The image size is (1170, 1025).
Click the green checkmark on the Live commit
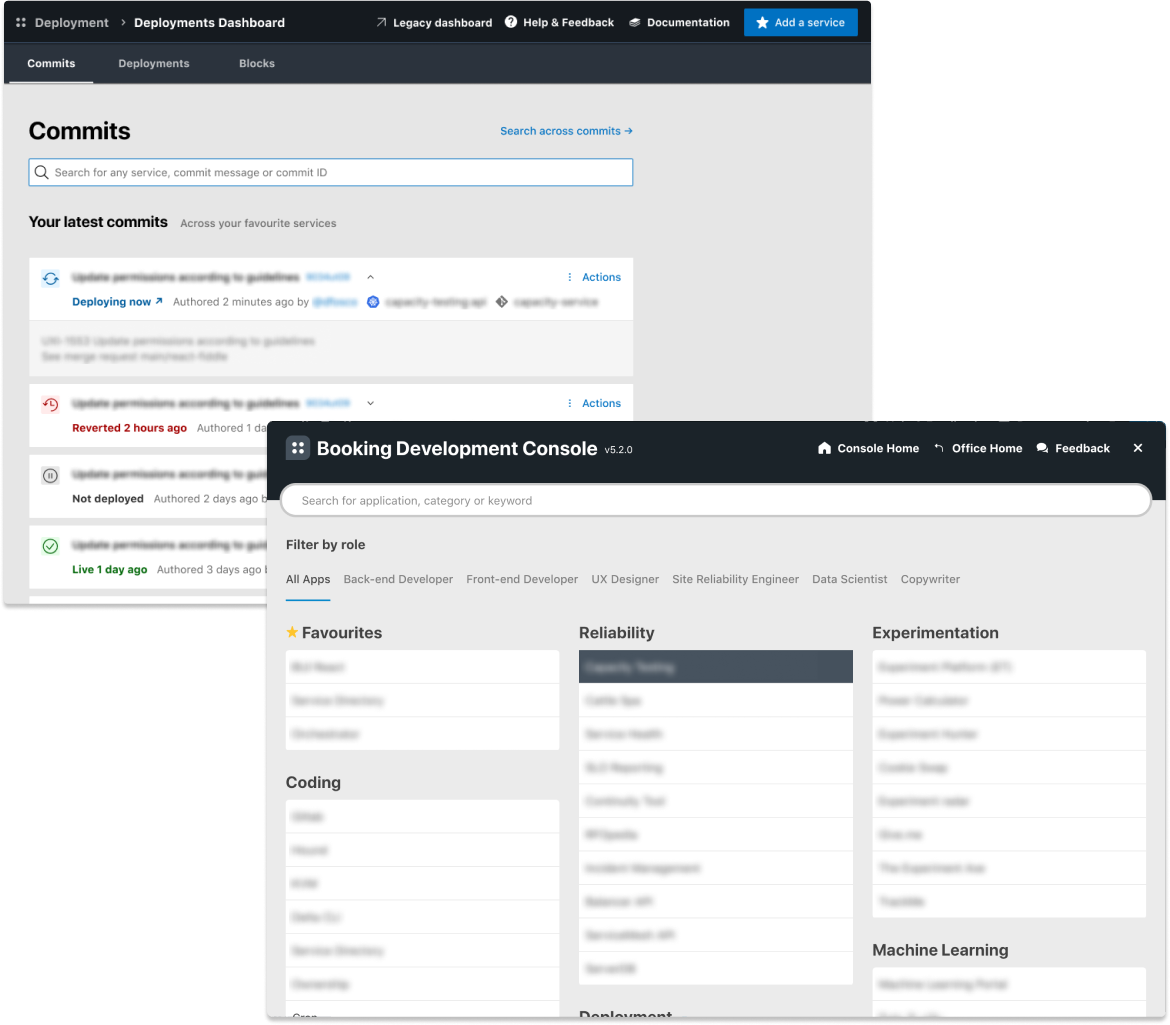point(49,545)
